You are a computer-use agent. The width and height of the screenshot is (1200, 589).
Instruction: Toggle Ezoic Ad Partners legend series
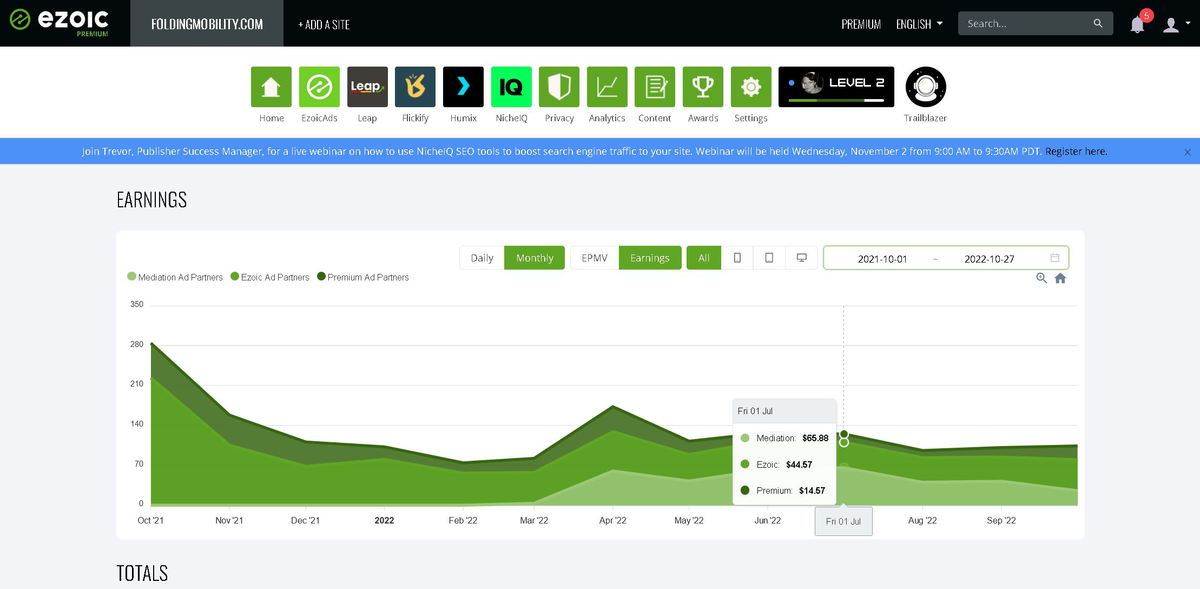[x=270, y=277]
